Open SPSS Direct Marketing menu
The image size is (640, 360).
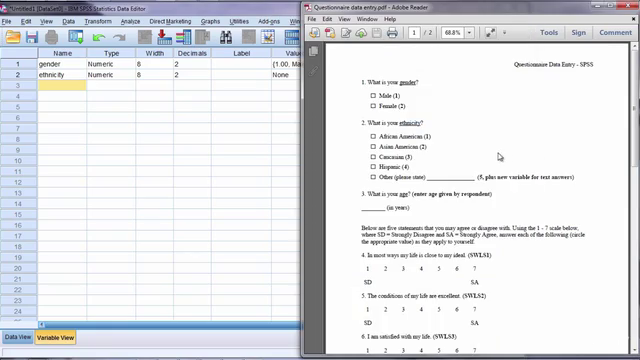(x=170, y=21)
